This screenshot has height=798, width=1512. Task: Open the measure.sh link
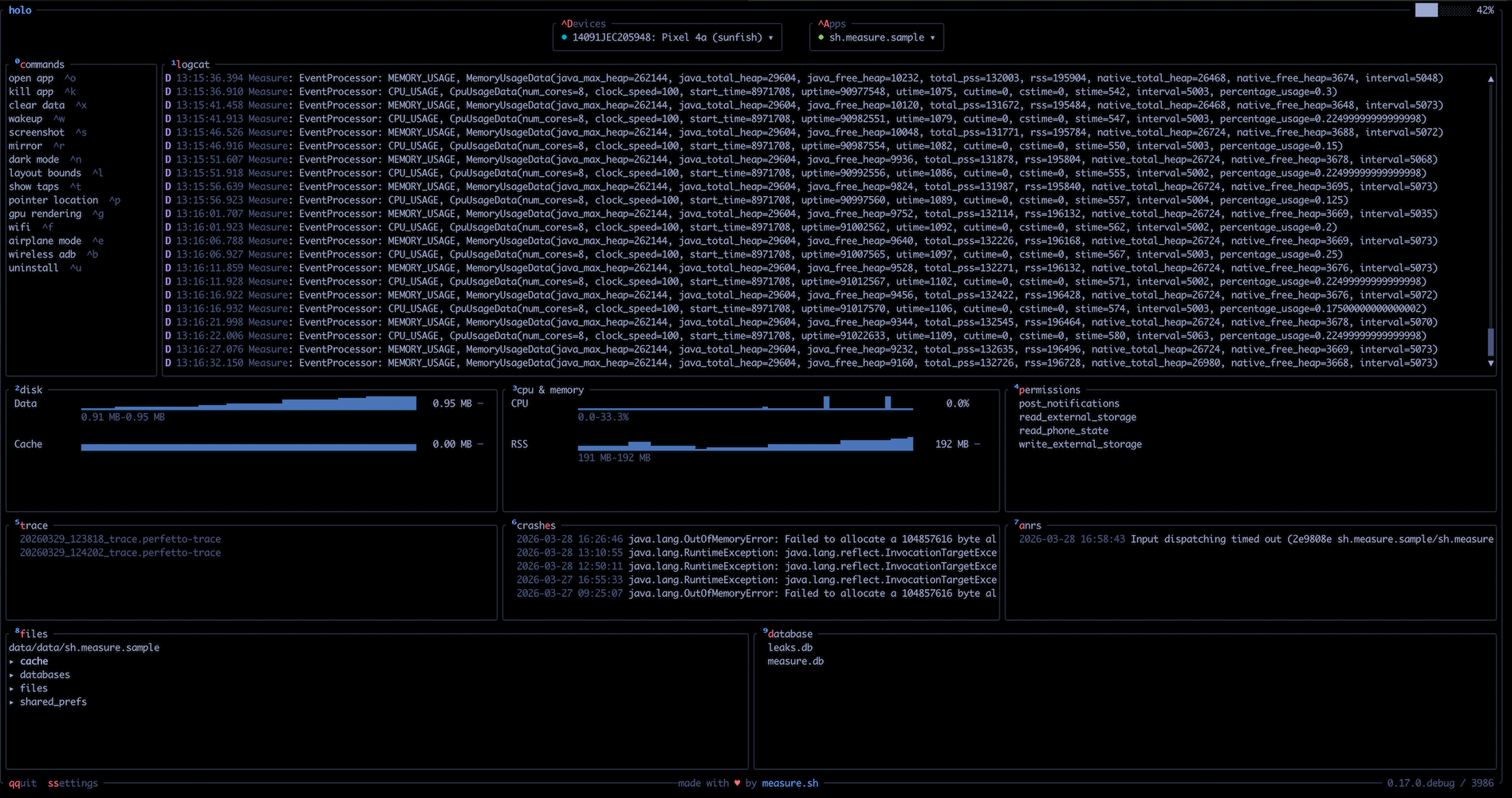[789, 783]
